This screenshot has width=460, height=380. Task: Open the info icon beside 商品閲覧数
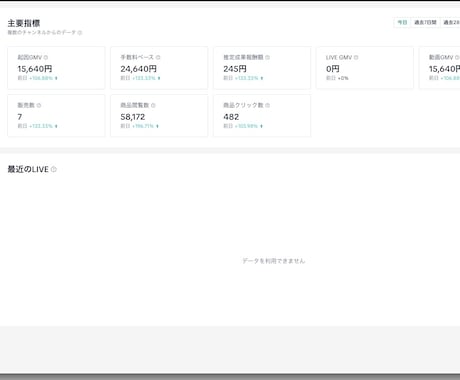[x=153, y=105]
